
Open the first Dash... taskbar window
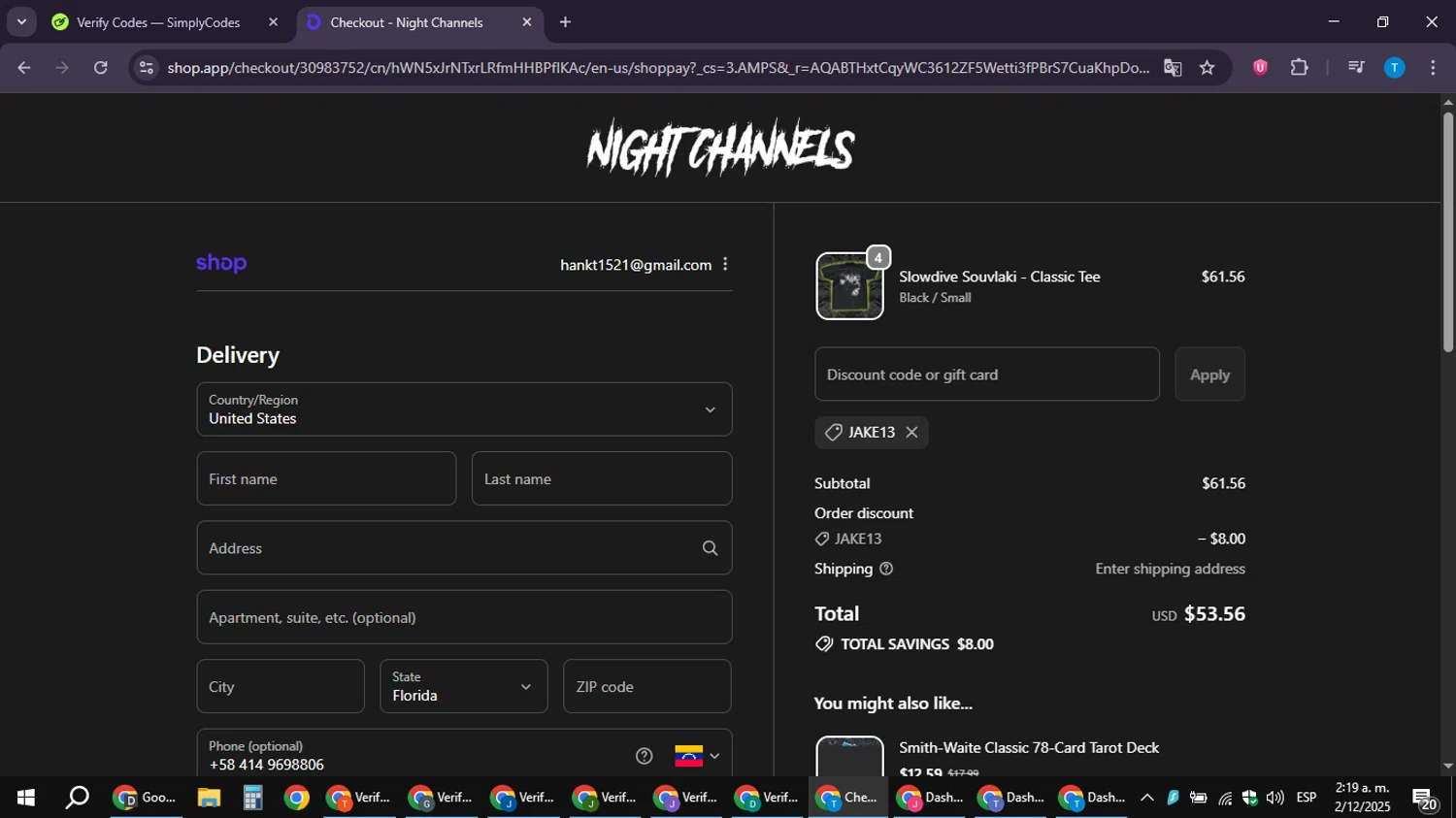coord(929,798)
